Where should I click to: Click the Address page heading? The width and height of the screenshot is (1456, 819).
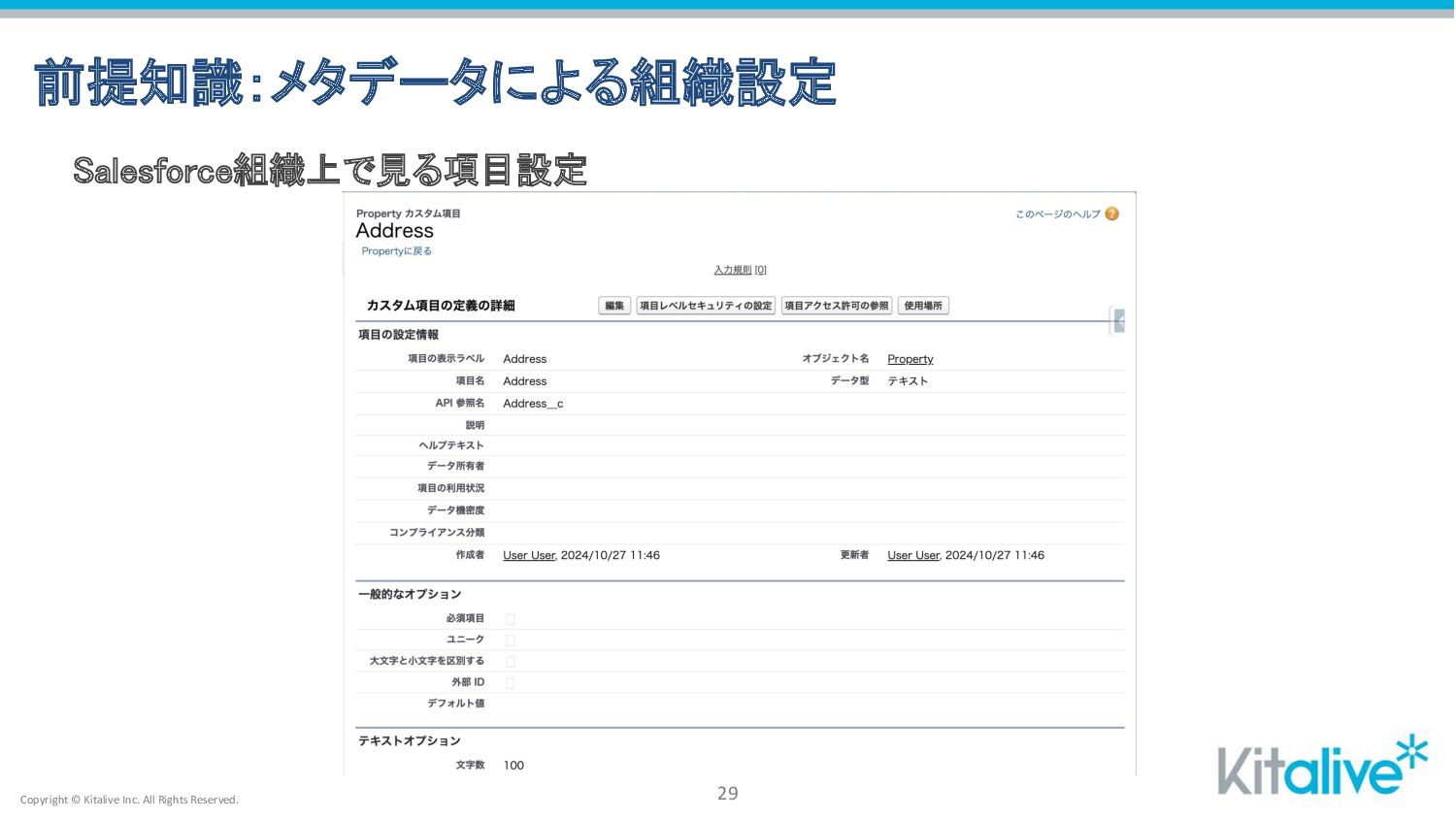(394, 231)
